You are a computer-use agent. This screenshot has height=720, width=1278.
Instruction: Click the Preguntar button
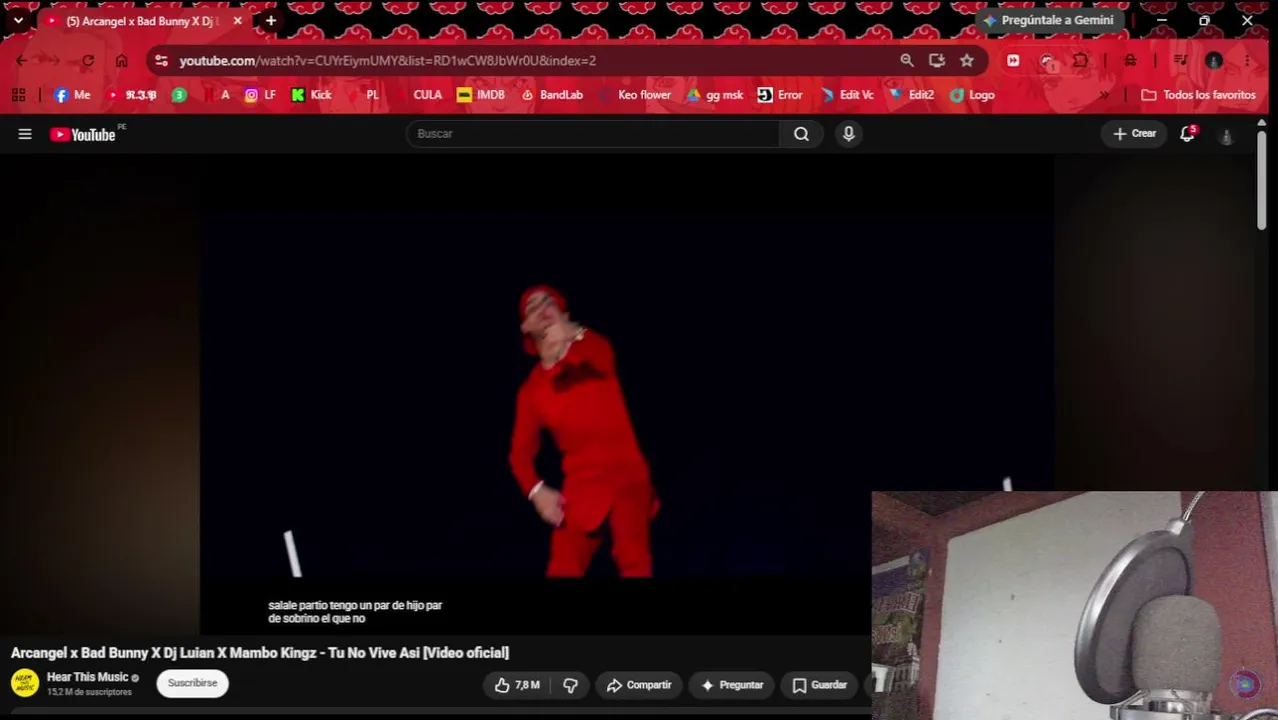pos(732,685)
